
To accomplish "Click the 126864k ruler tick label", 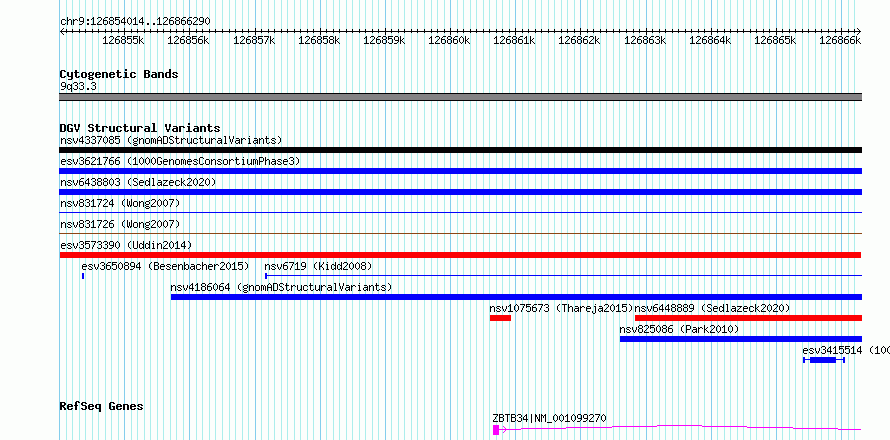I will 710,40.
